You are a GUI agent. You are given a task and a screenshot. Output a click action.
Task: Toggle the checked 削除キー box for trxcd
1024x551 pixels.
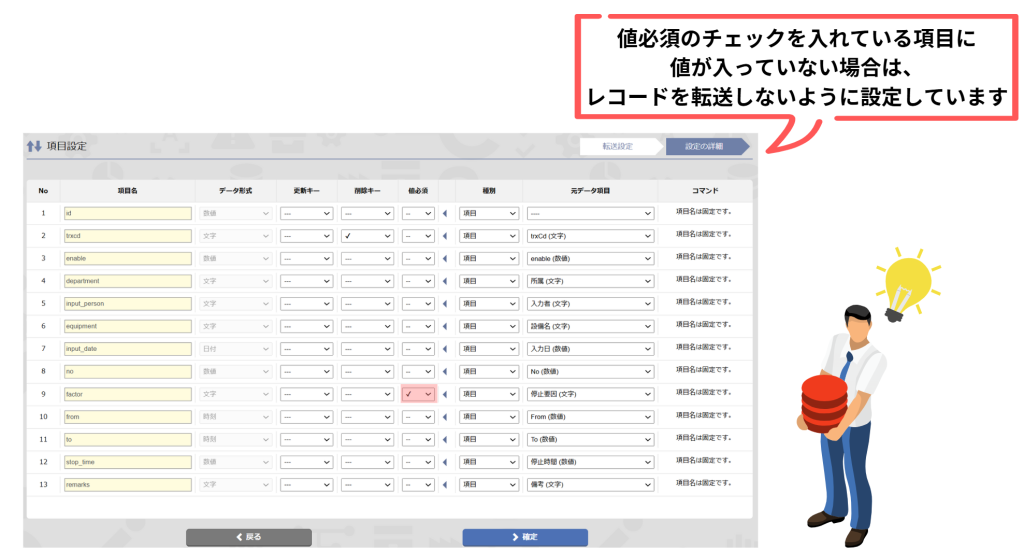click(x=367, y=236)
